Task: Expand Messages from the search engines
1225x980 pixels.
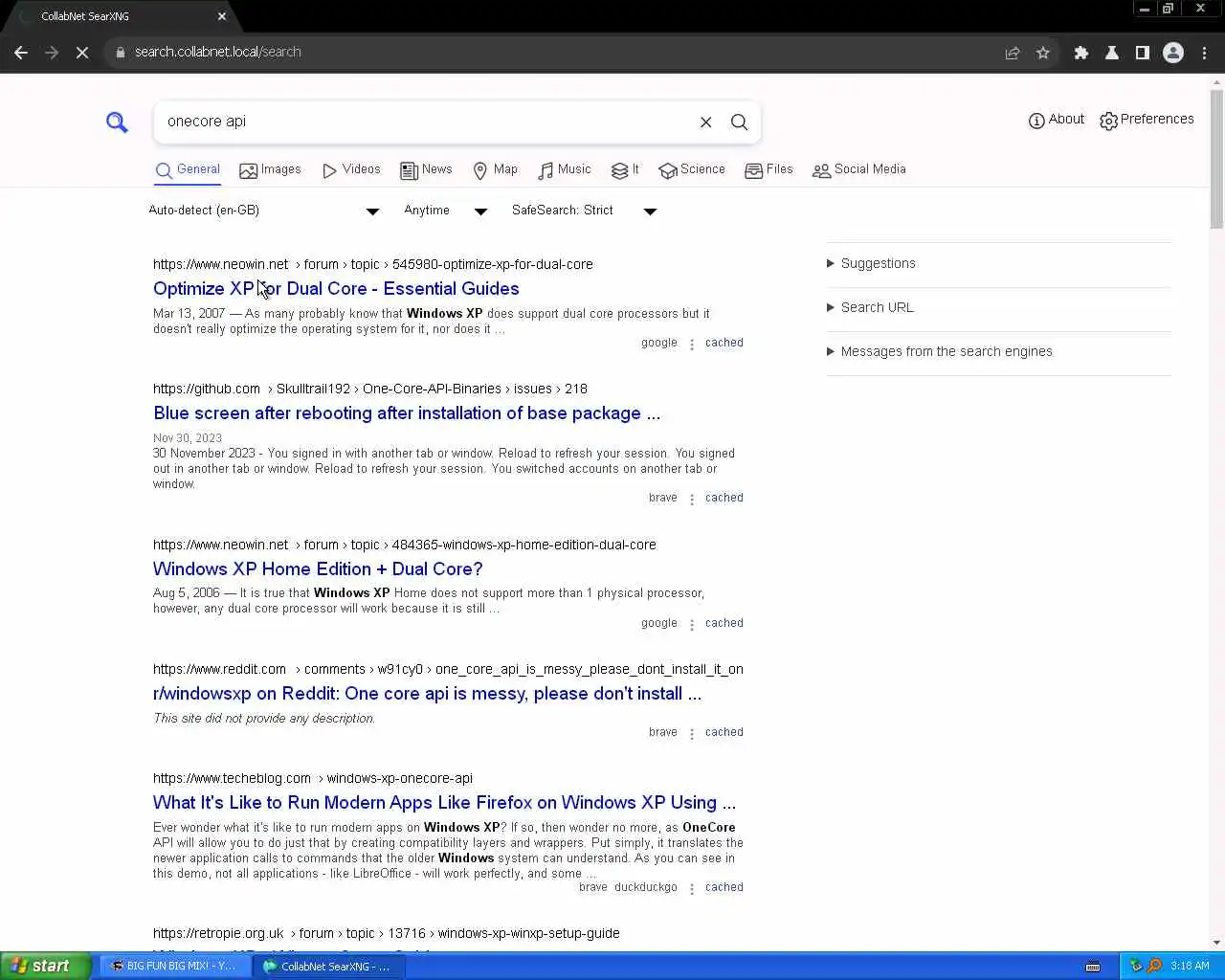Action: coord(939,351)
